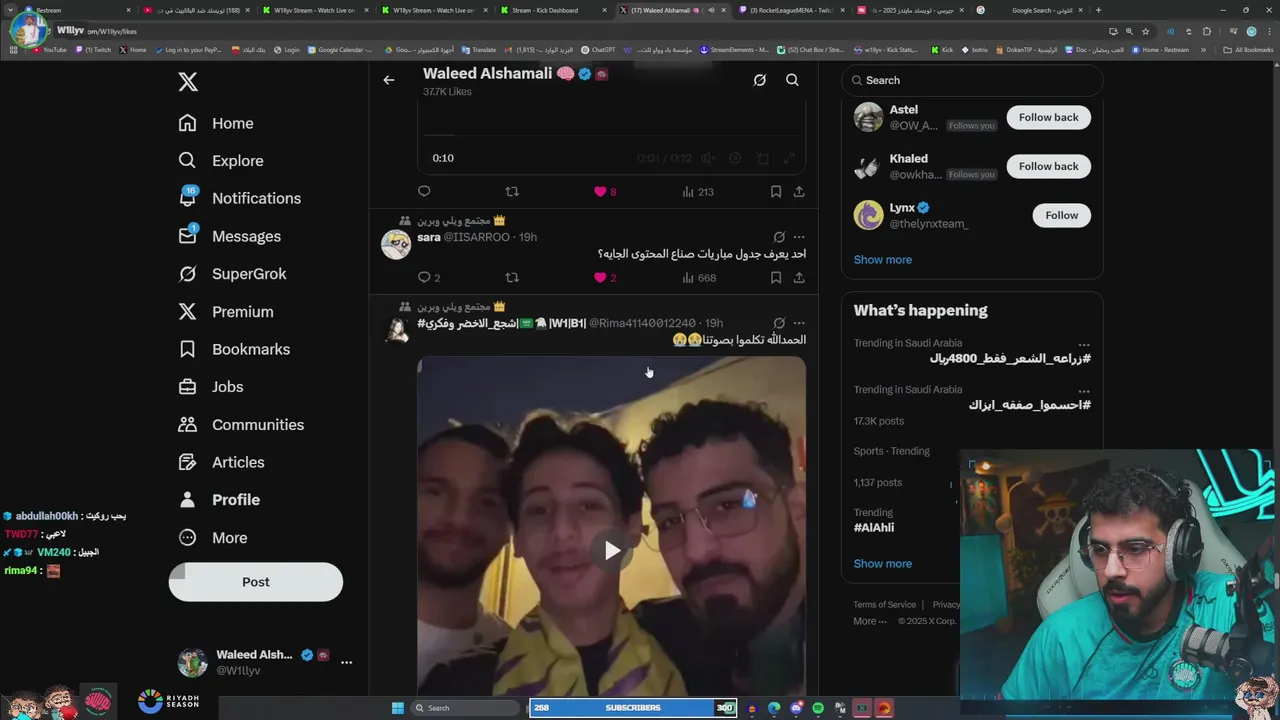Screen dimensions: 1280x720
Task: Click the Profile person icon
Action: pyautogui.click(x=187, y=500)
